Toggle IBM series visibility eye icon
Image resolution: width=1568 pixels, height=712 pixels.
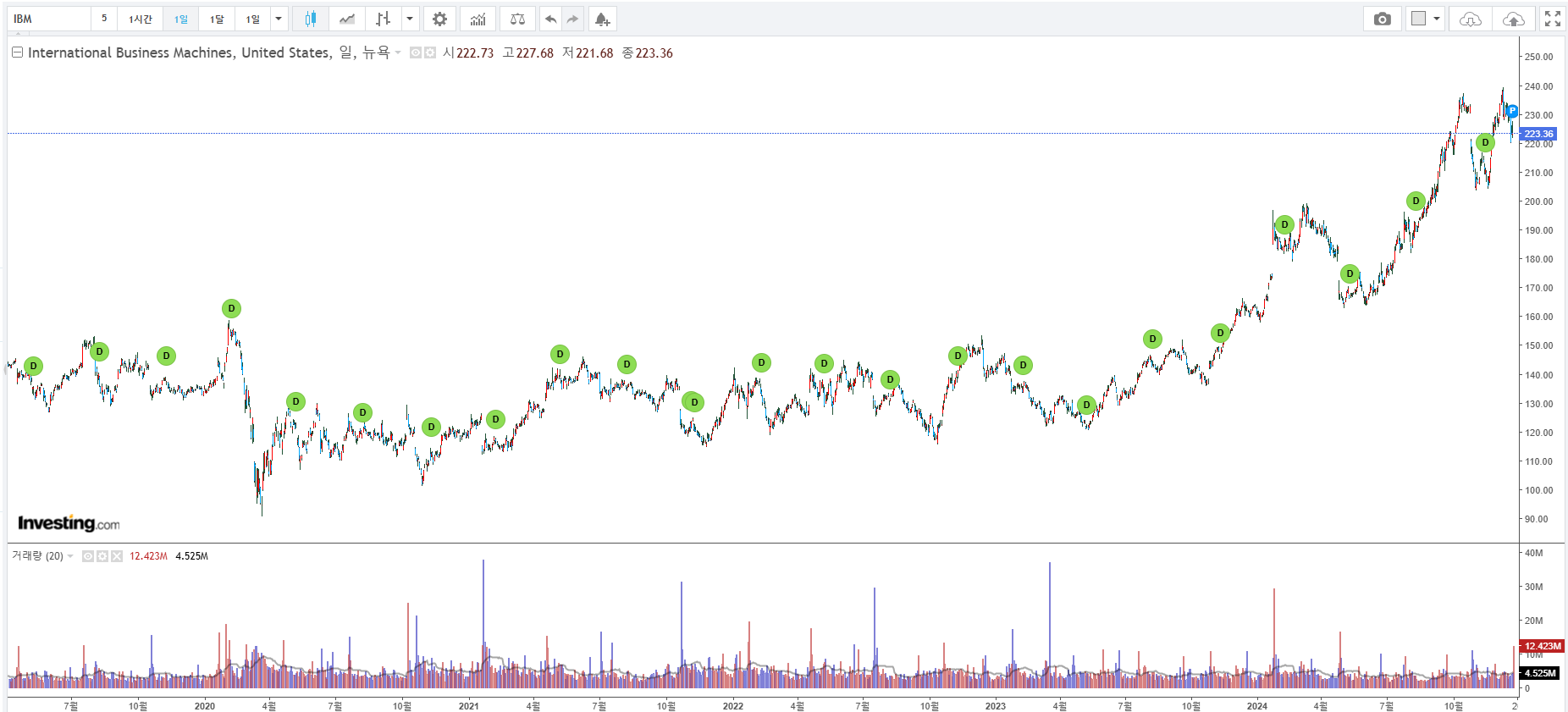[416, 52]
